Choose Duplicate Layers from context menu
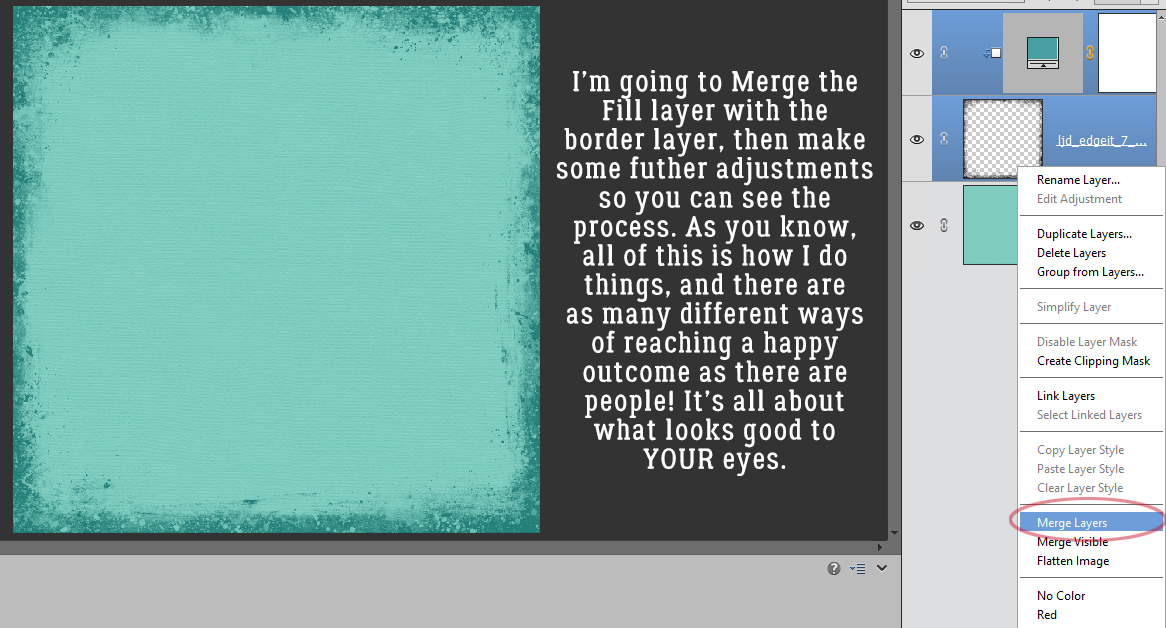 1084,233
